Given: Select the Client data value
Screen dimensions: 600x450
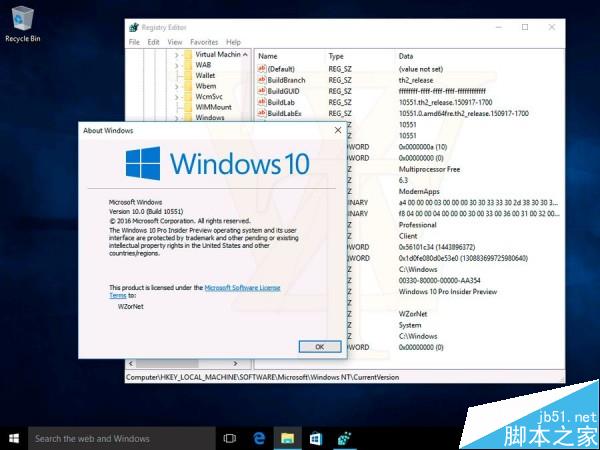Looking at the screenshot, I should click(408, 236).
